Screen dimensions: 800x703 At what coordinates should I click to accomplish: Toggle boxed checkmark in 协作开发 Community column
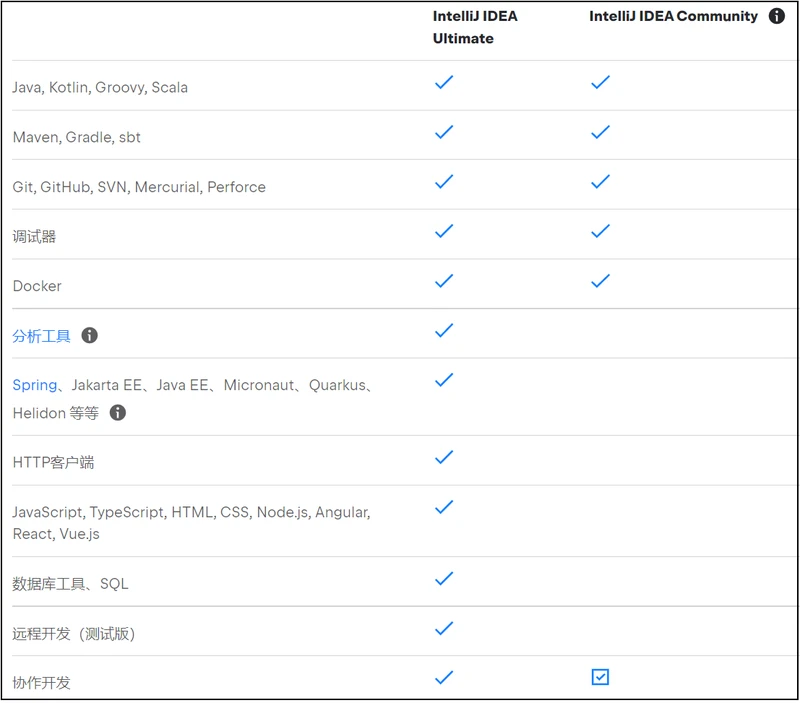(x=600, y=677)
